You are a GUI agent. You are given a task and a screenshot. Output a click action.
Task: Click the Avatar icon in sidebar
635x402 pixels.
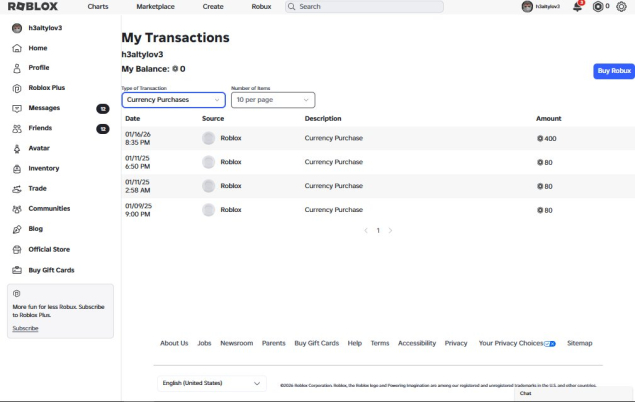(17, 149)
